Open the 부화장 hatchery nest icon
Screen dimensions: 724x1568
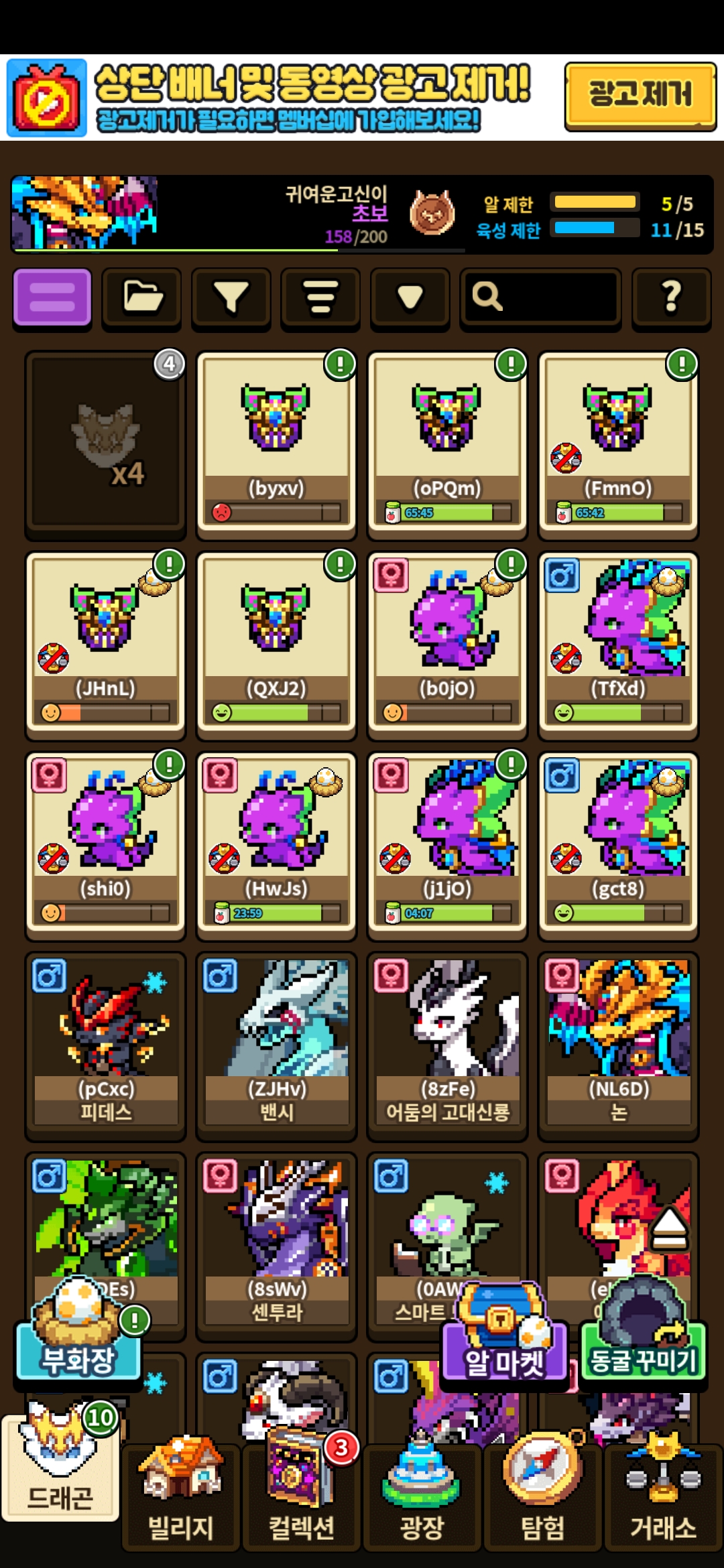coord(79,1330)
